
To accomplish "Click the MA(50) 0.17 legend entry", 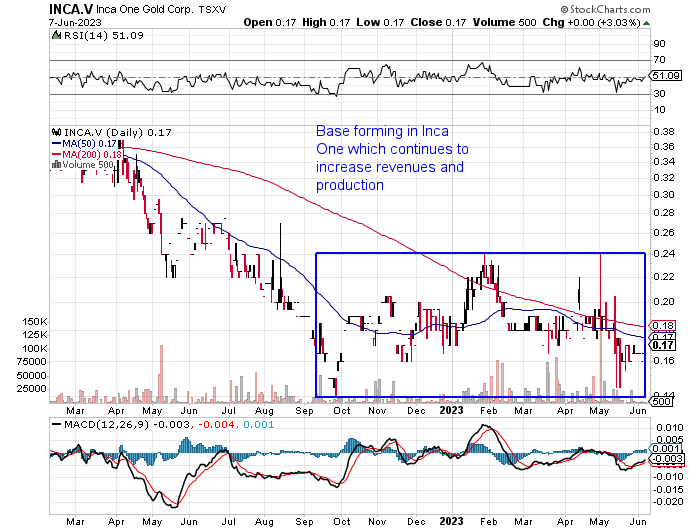I will (x=84, y=144).
